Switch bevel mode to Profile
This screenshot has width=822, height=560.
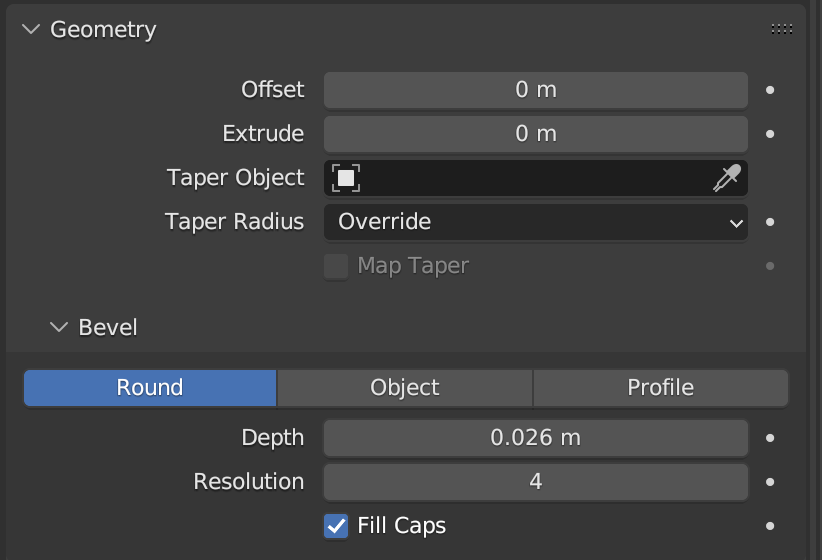pyautogui.click(x=661, y=388)
